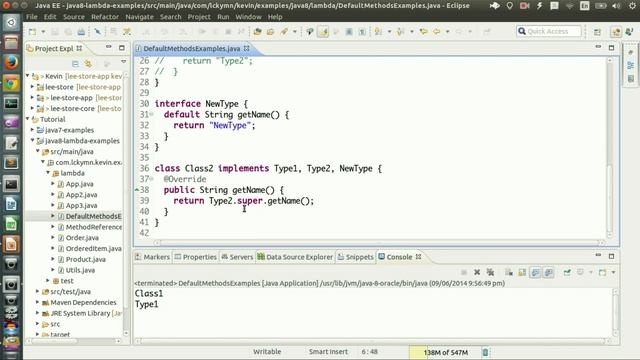640x360 pixels.
Task: Toggle show console on standard out change
Action: tap(536, 272)
